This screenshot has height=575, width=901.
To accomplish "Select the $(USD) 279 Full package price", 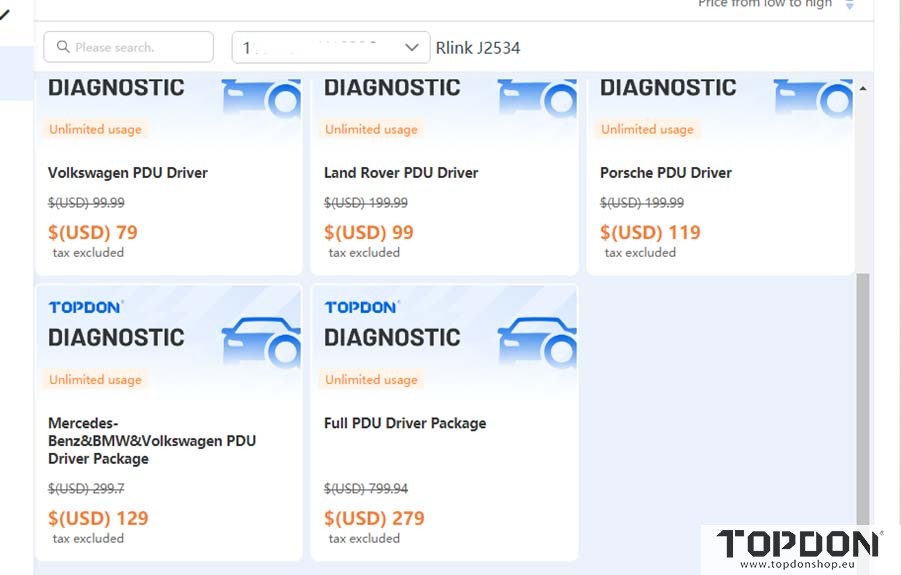I will coord(374,518).
